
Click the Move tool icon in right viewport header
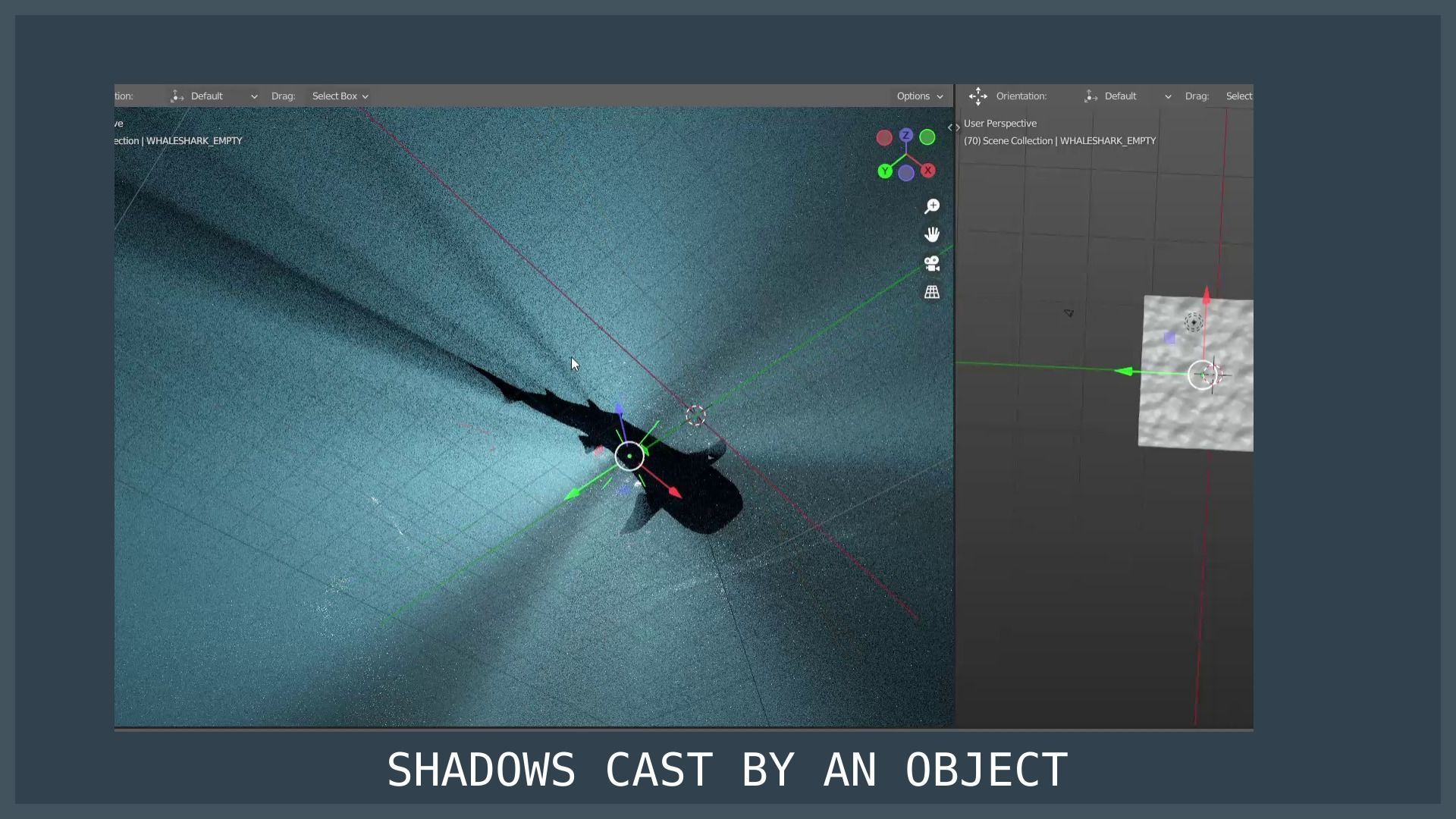click(977, 96)
